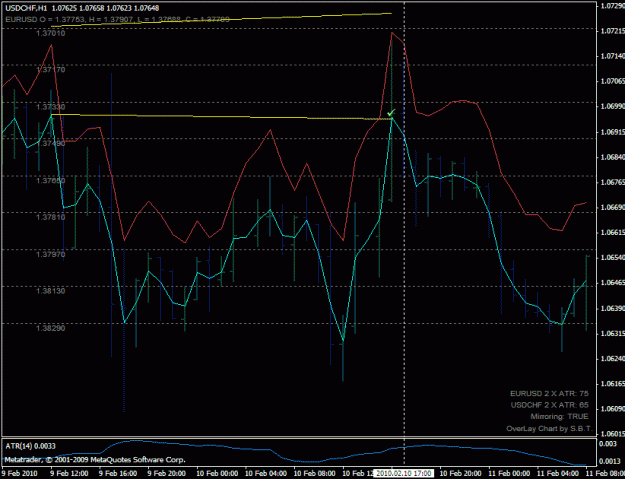This screenshot has width=625, height=479.
Task: Click the 1.38130 overlay price label
Action: [x=51, y=291]
